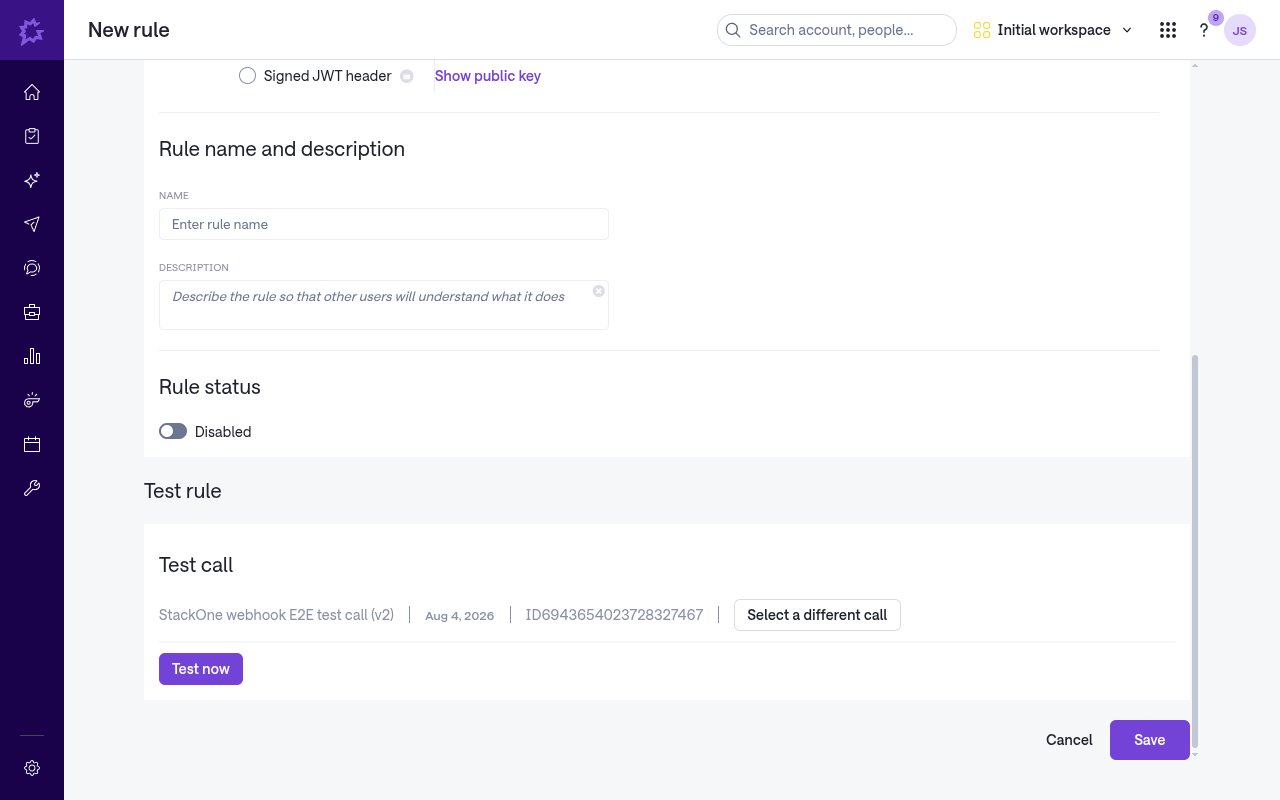The image size is (1280, 800).
Task: Click the page vertical scrollbar thumb
Action: (1194, 553)
